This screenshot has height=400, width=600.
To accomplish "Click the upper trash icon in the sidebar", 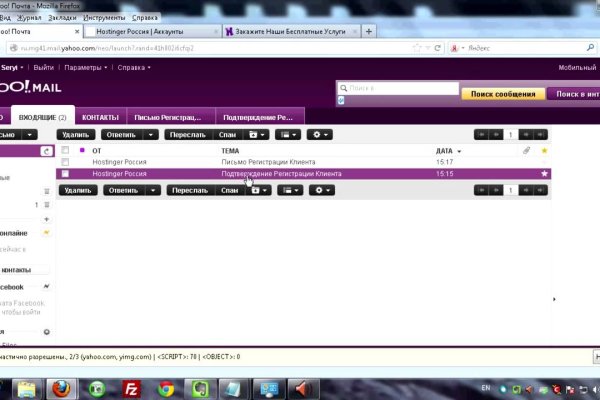I will tap(47, 191).
